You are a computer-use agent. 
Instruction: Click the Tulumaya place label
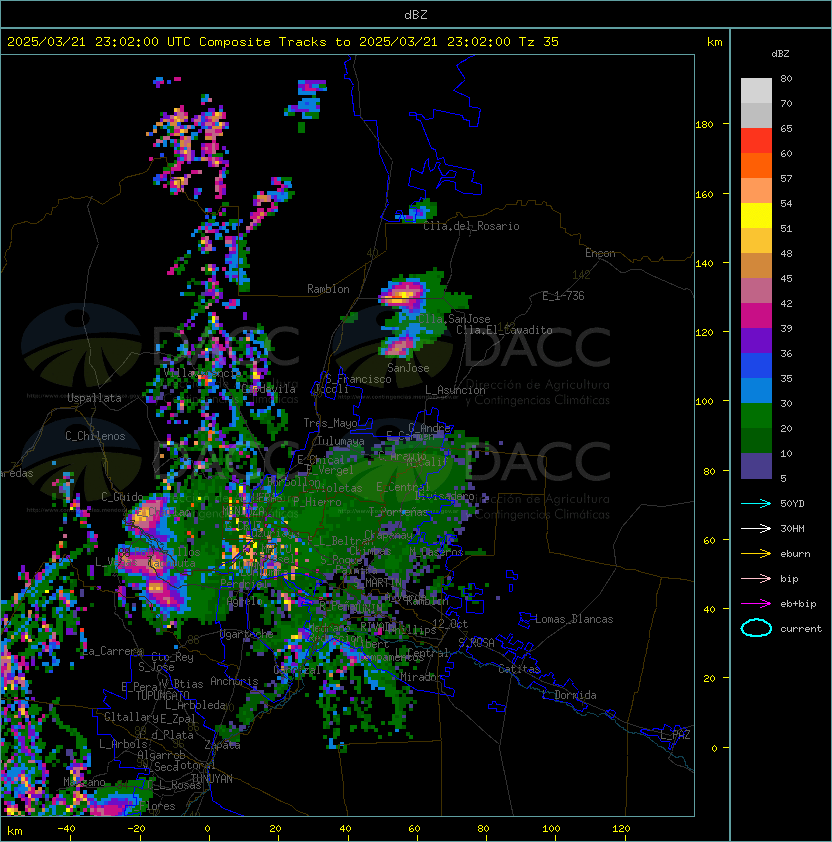tap(341, 441)
